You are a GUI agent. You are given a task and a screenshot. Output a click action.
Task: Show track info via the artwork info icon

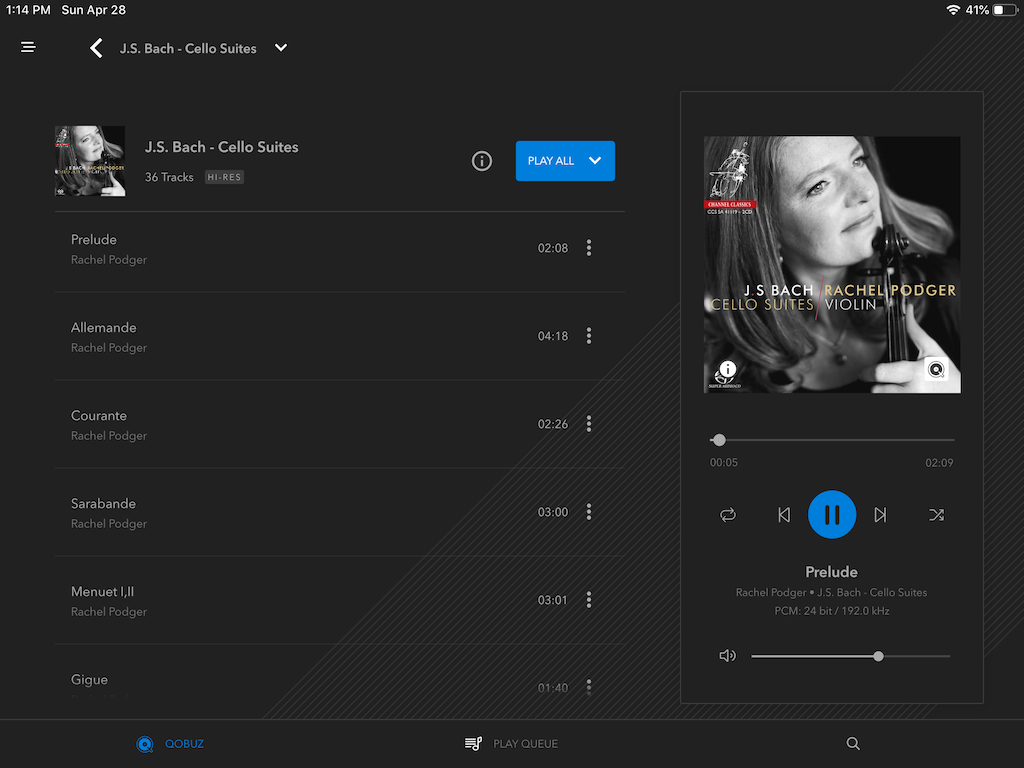click(x=728, y=370)
